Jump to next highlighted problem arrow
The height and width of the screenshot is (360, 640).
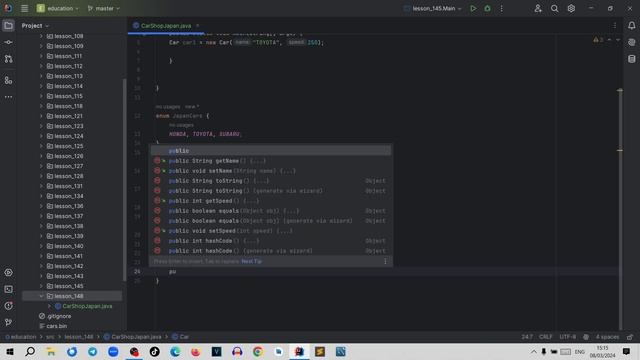point(618,40)
